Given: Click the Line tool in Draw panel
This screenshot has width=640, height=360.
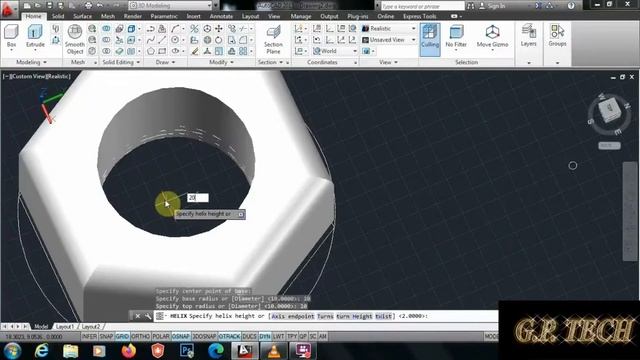Looking at the screenshot, I should 162,40.
